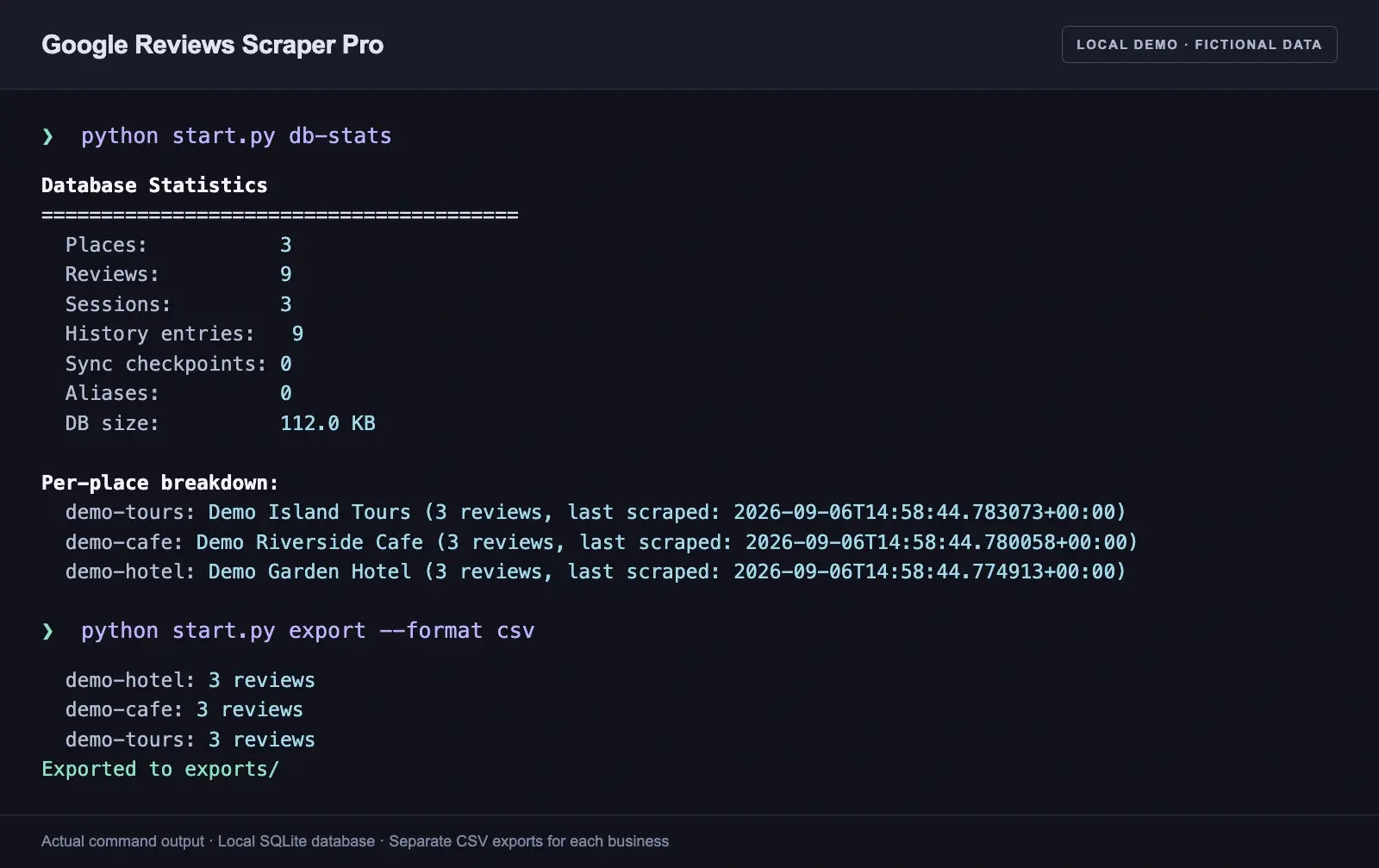This screenshot has width=1379, height=868.
Task: Select the 'Places:' stat row
Action: coord(178,245)
